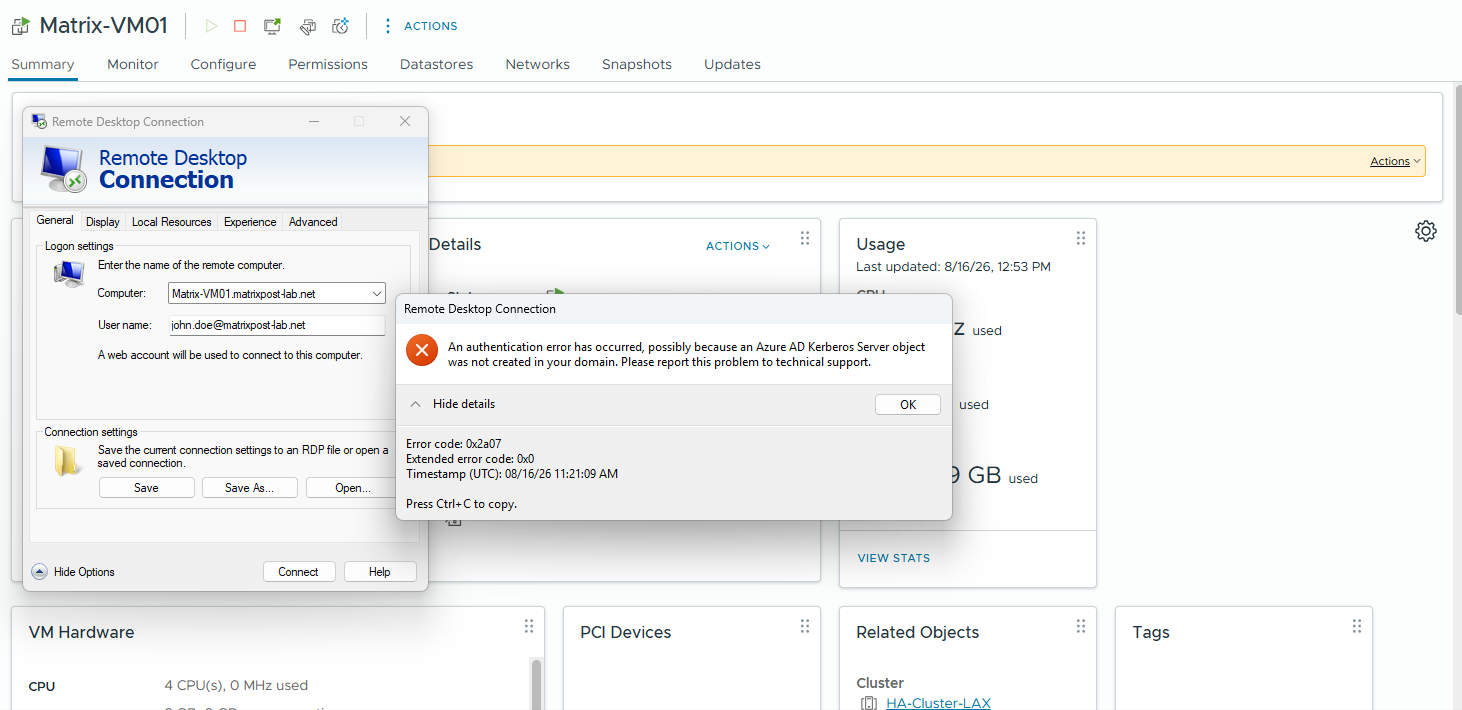Open the Actions dropdown in the yellow banner
1462x710 pixels.
[1396, 161]
